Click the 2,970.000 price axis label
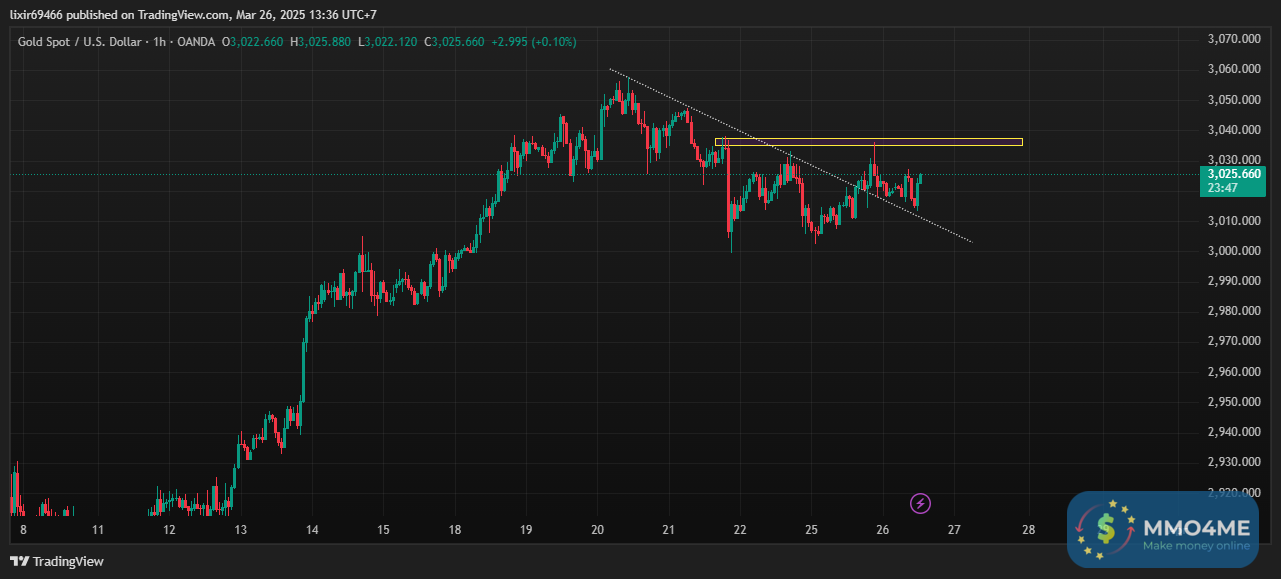The height and width of the screenshot is (579, 1281). coord(1233,341)
